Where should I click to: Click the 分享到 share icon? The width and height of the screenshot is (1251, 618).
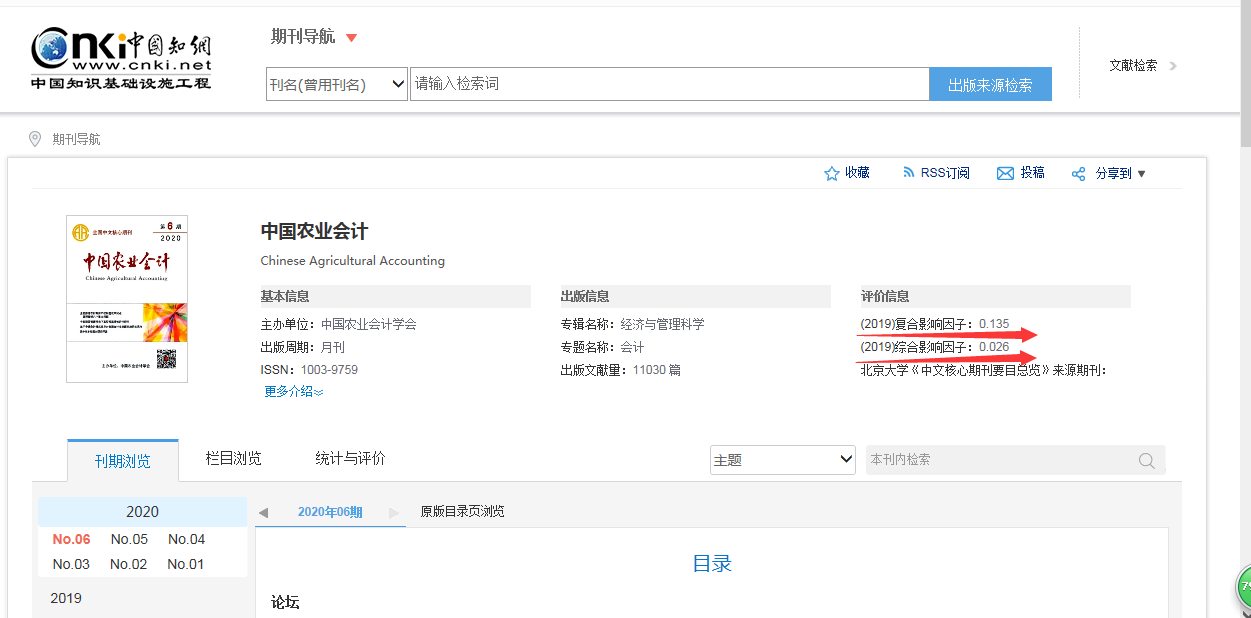[1078, 174]
